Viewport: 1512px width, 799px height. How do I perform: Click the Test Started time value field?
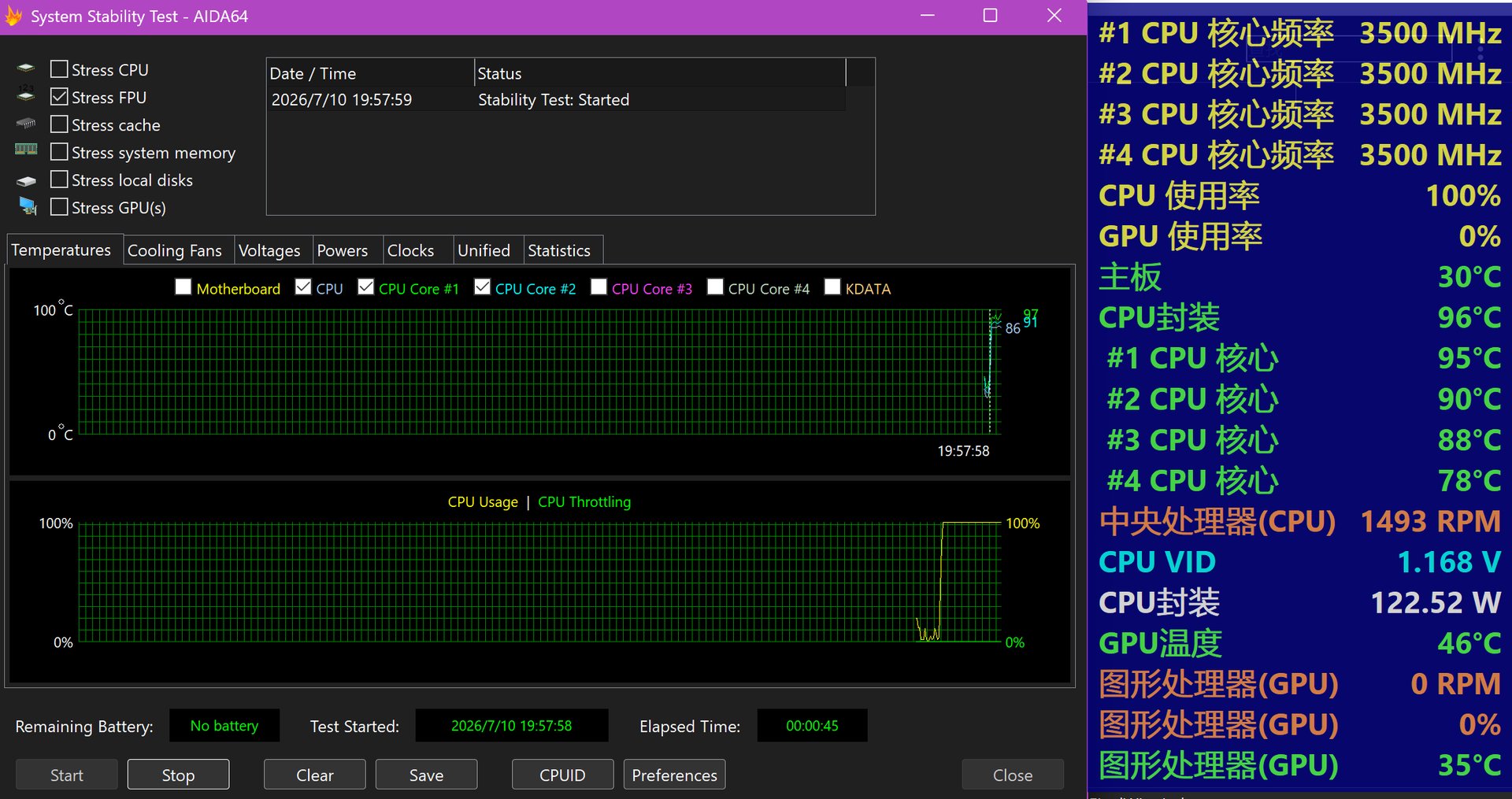tap(512, 725)
